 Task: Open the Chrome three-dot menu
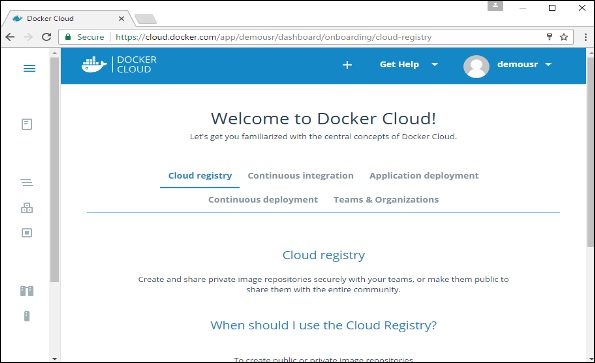[586, 37]
